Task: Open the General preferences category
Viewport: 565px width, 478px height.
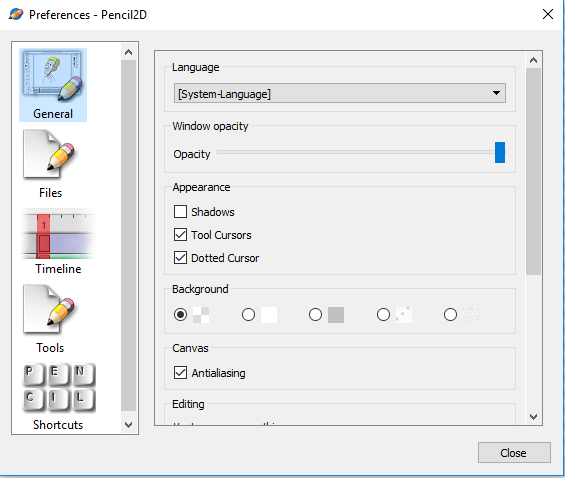Action: coord(53,85)
